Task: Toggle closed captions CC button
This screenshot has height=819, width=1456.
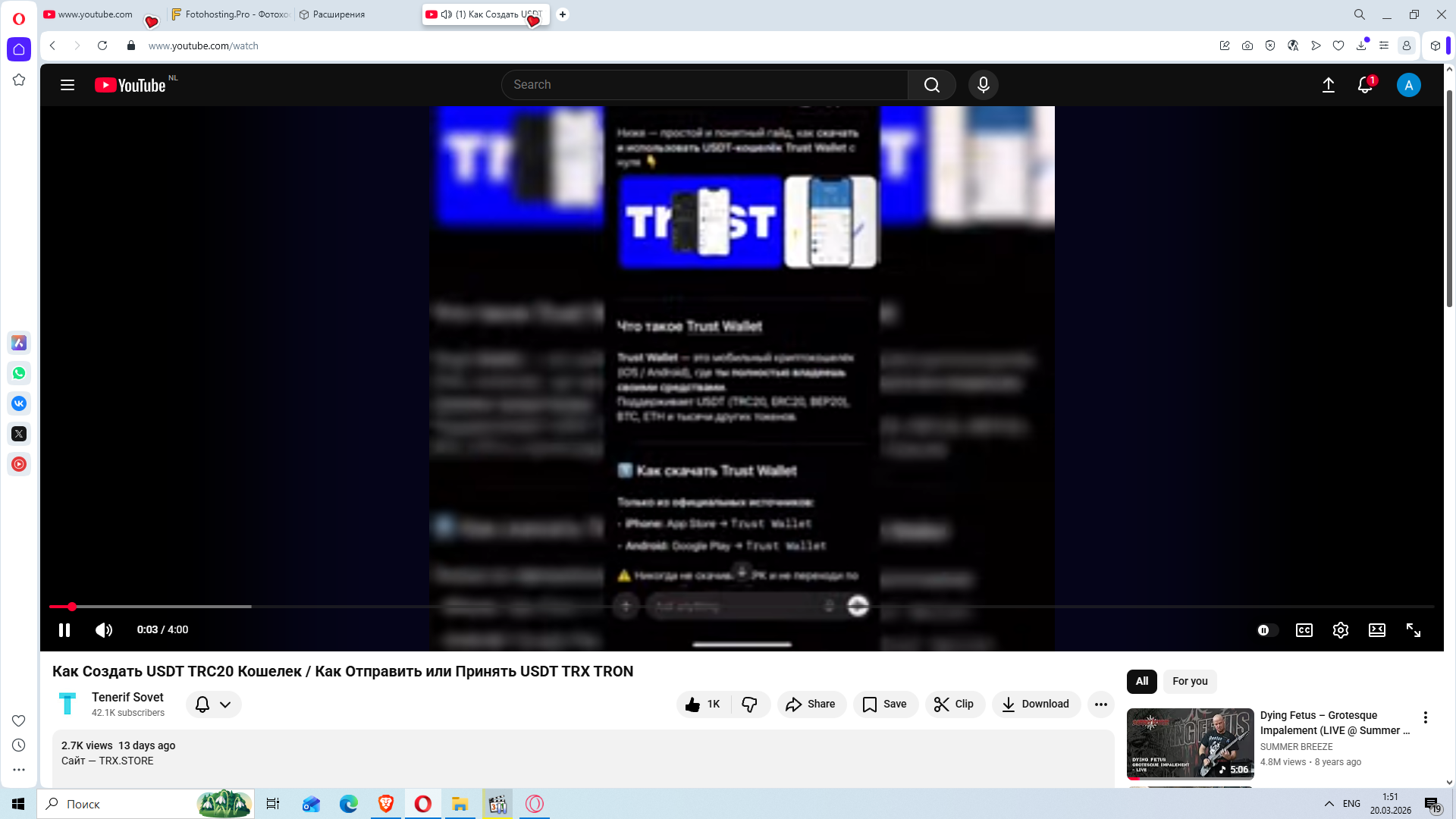Action: point(1304,630)
